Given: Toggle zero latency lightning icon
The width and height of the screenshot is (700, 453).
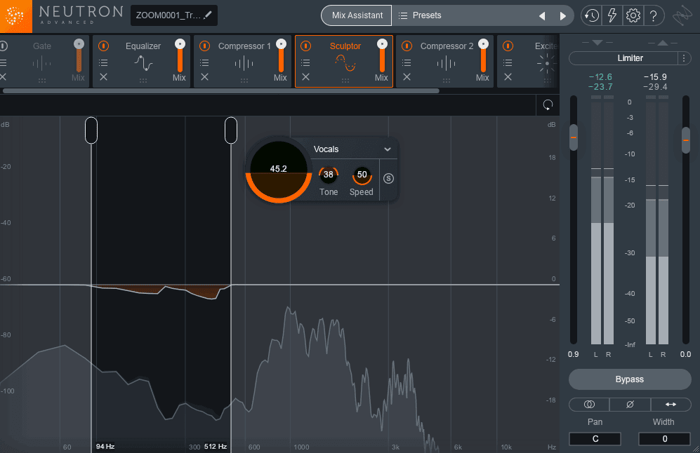Looking at the screenshot, I should 612,16.
